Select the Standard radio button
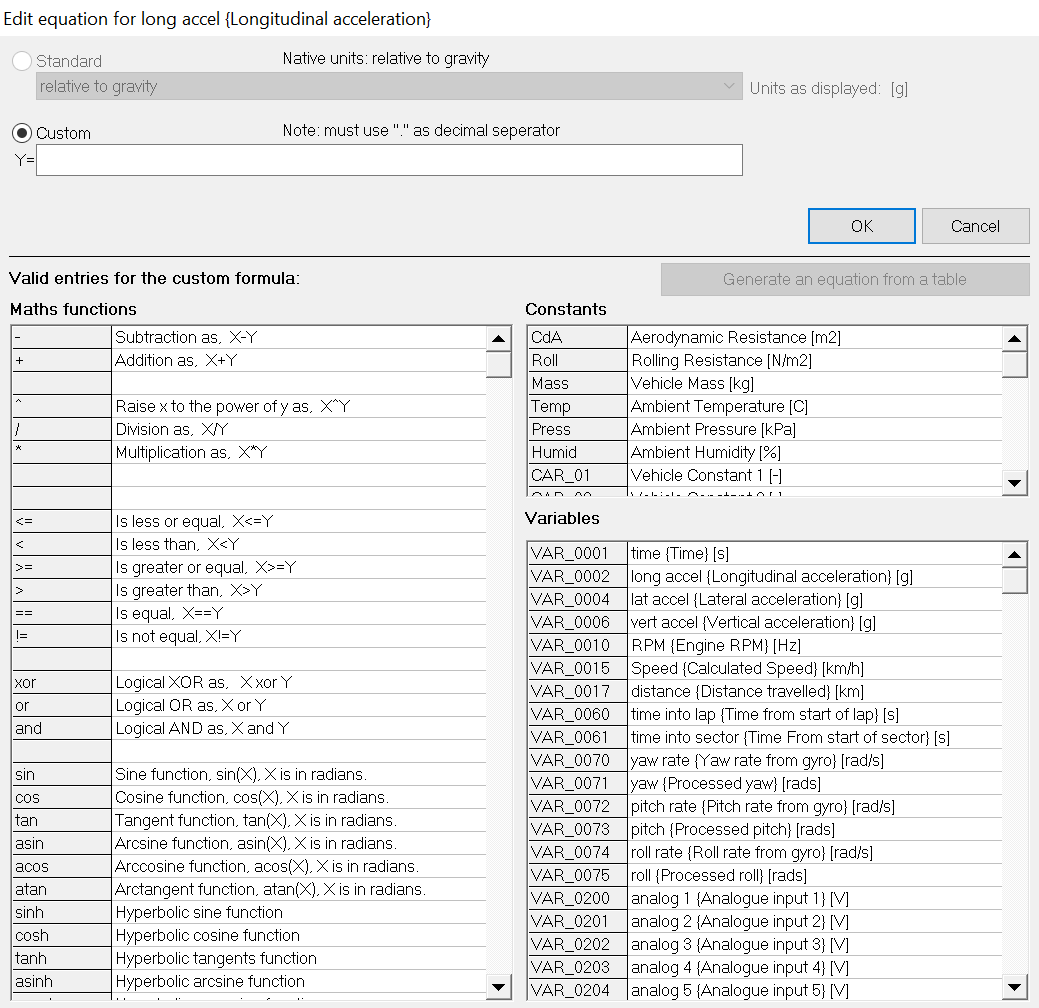The width and height of the screenshot is (1039, 1008). [x=22, y=61]
